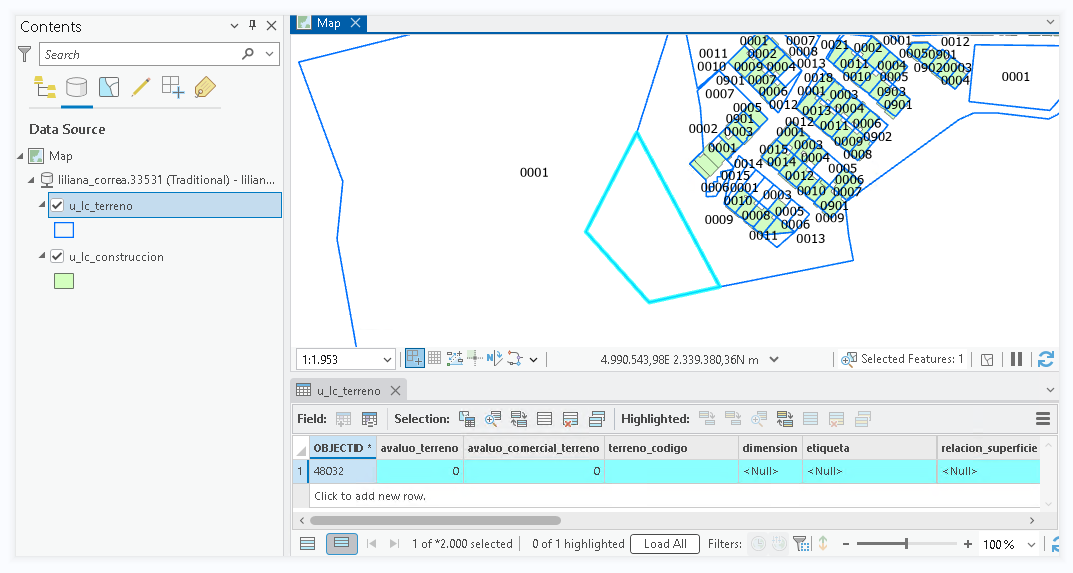The image size is (1073, 573).
Task: Click the table zoom slider handle
Action: pyautogui.click(x=906, y=544)
